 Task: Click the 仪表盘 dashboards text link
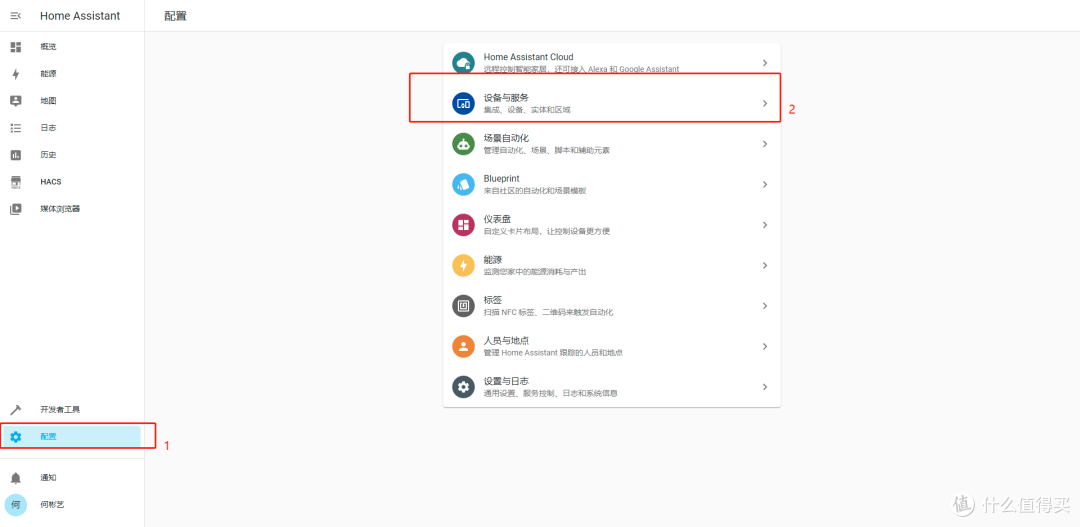[x=497, y=219]
